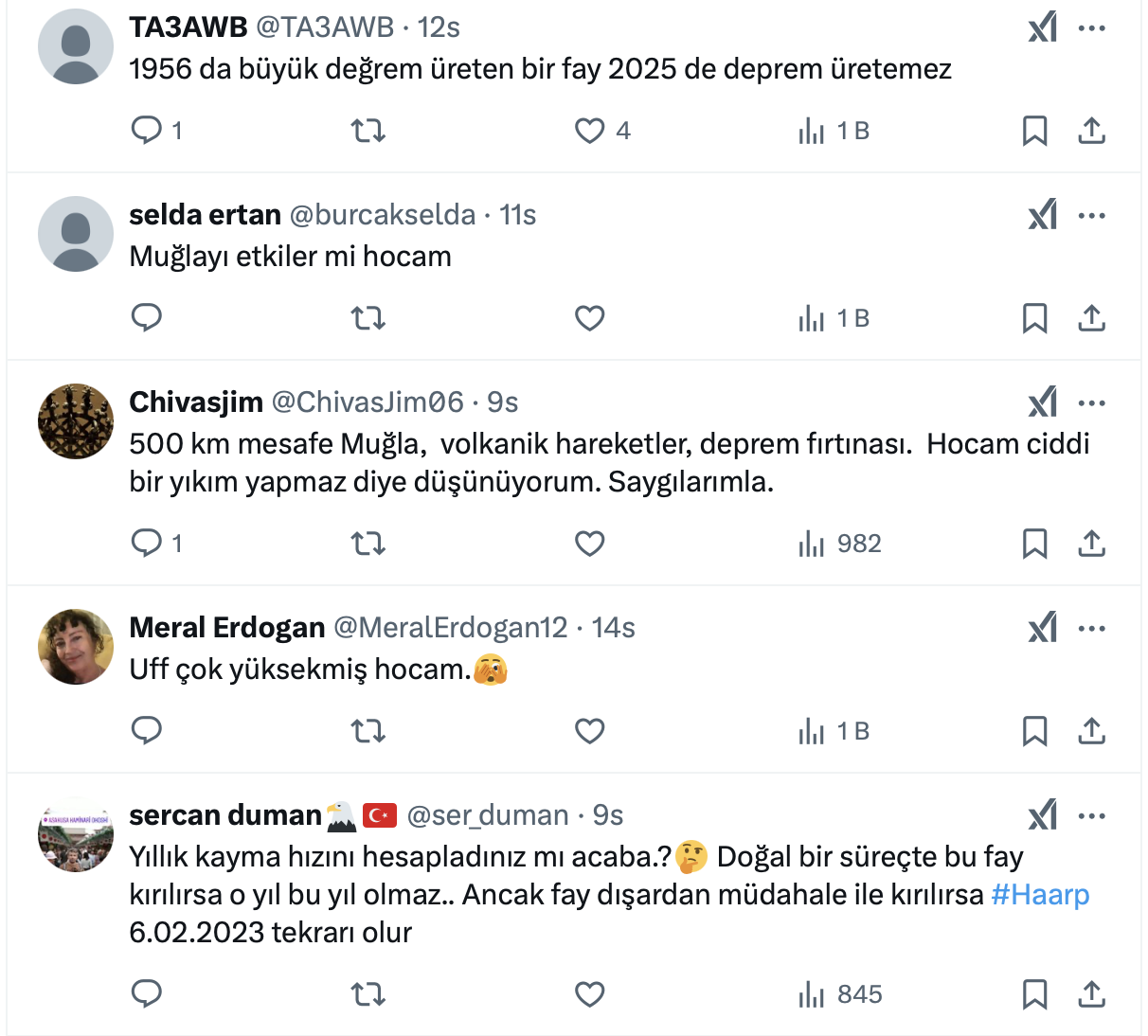The height and width of the screenshot is (1036, 1148).
Task: Like the tweet by TA3AWB
Action: (589, 130)
